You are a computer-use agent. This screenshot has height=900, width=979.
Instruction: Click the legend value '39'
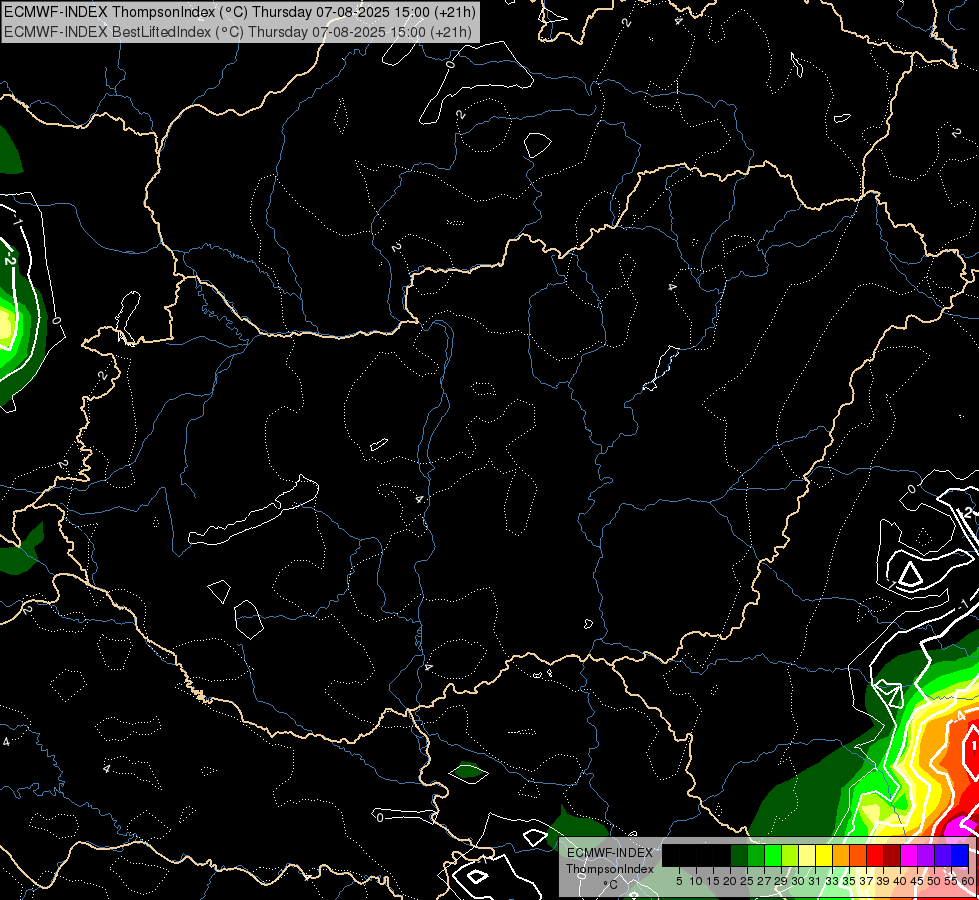(883, 881)
